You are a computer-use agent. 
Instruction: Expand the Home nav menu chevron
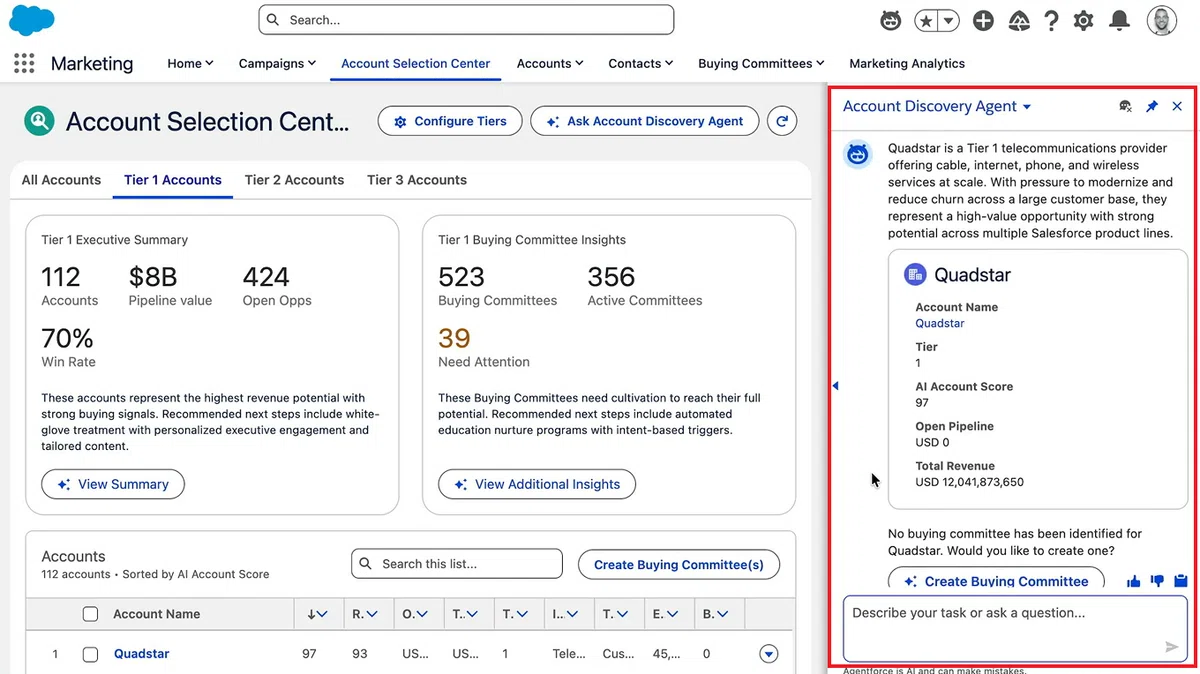(209, 63)
